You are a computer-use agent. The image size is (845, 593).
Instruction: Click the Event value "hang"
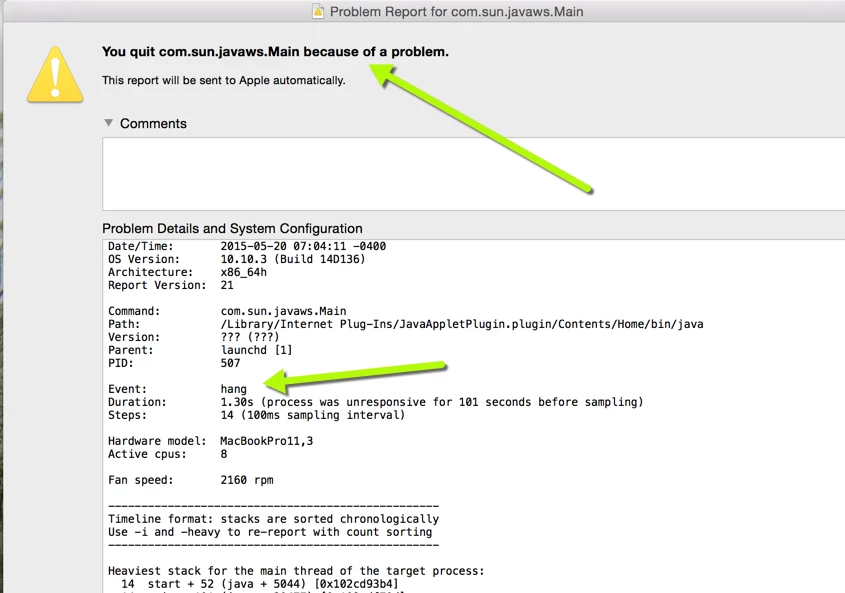click(x=233, y=389)
